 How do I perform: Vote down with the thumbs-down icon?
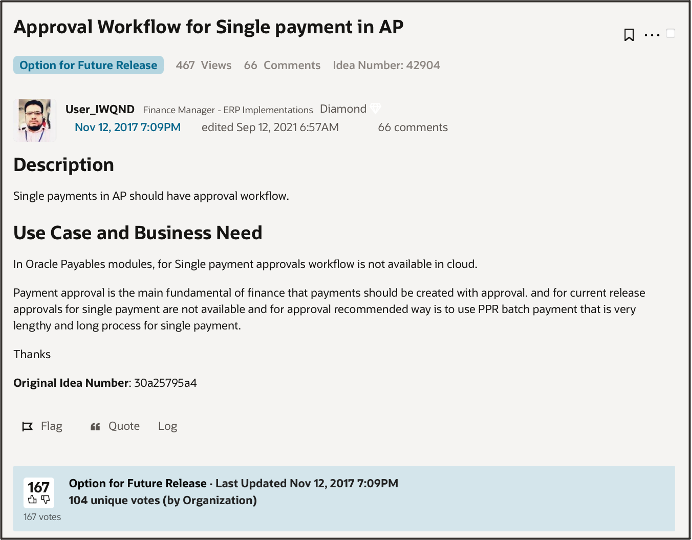tap(45, 499)
